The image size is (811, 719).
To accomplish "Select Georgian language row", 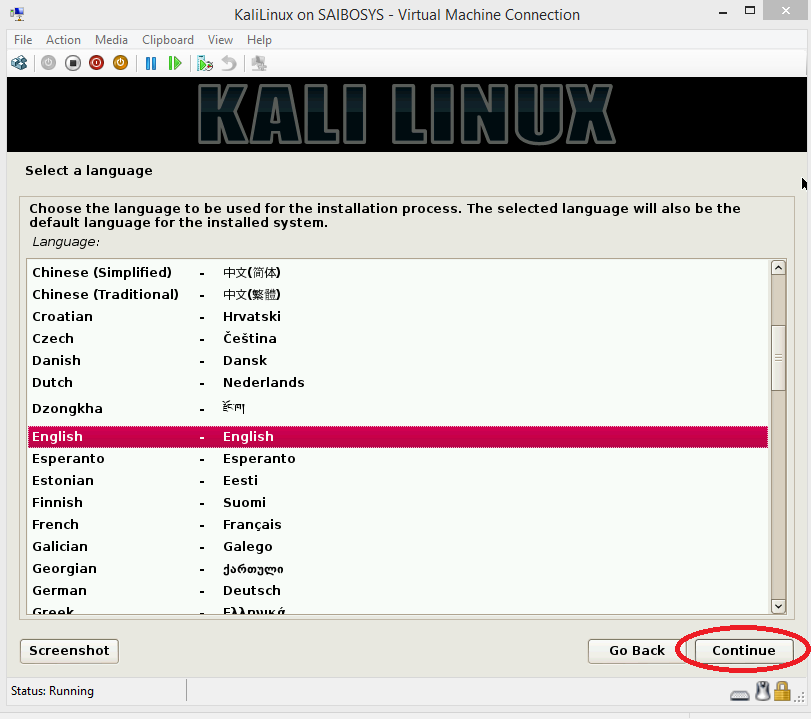I will point(398,568).
